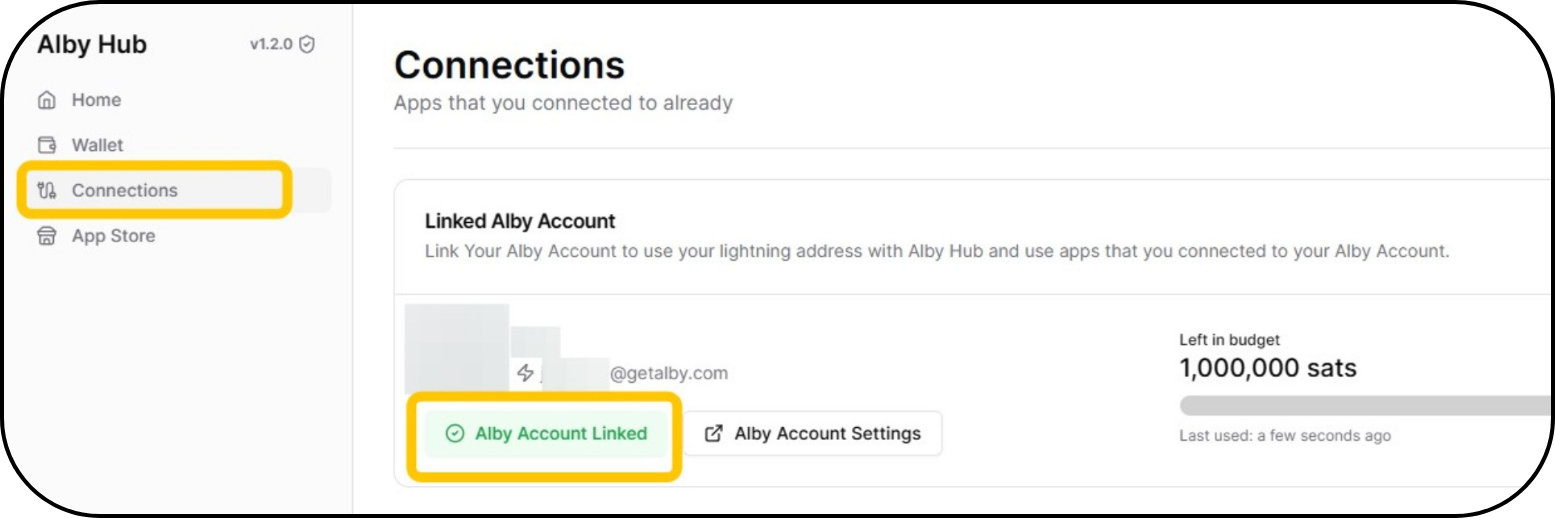Click the @getalby.com lightning address
This screenshot has height=518, width=1555.
(668, 374)
